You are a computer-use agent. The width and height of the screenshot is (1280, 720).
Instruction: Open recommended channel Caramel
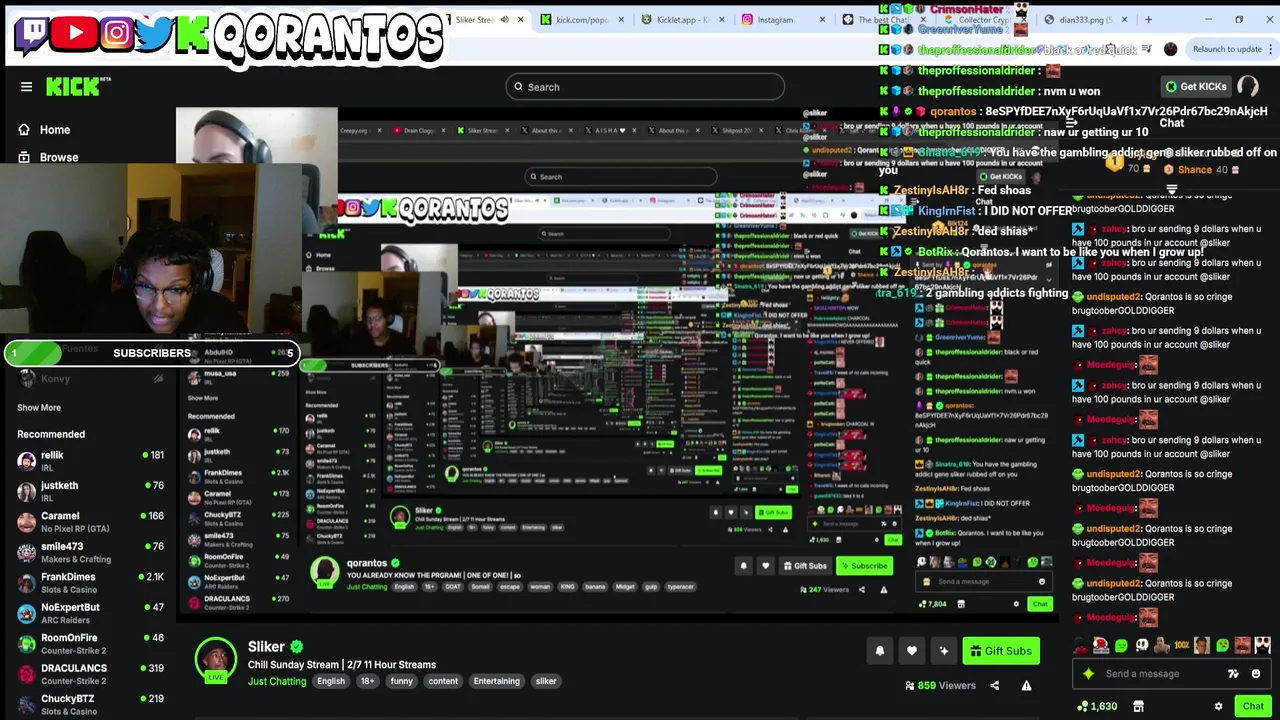coord(90,521)
